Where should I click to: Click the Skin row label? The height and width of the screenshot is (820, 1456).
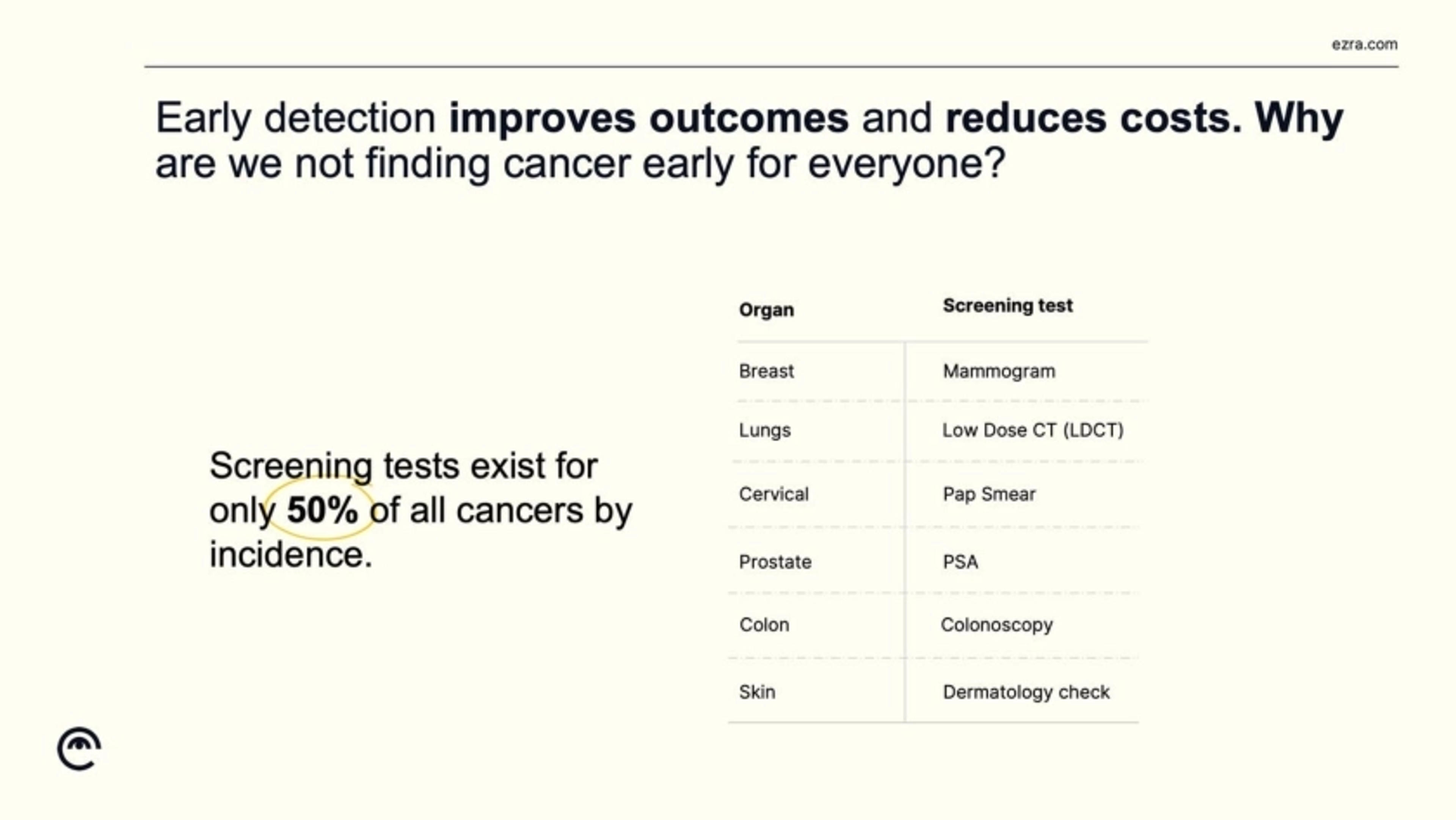click(757, 692)
